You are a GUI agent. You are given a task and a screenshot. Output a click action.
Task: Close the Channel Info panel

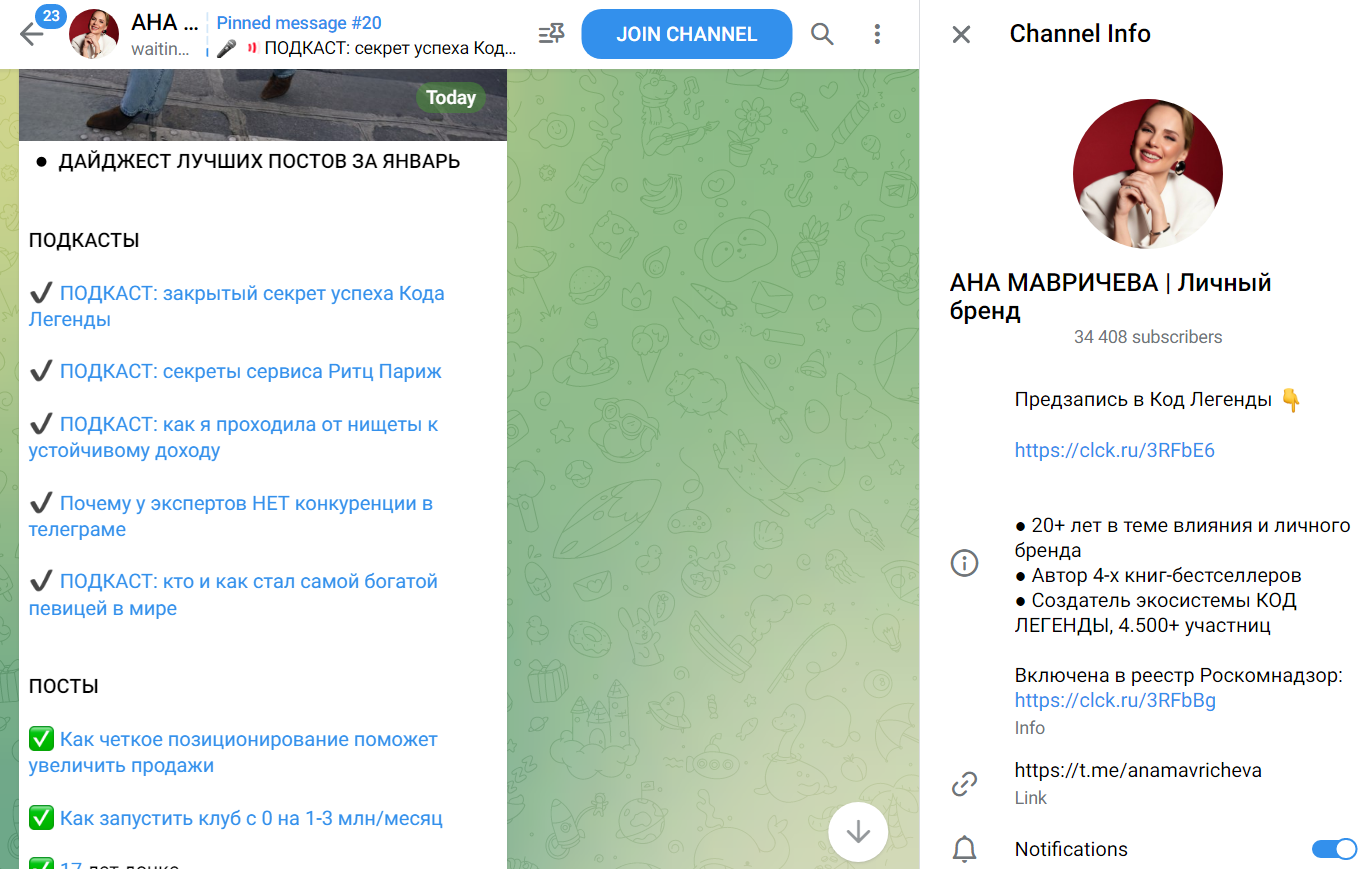(x=961, y=34)
